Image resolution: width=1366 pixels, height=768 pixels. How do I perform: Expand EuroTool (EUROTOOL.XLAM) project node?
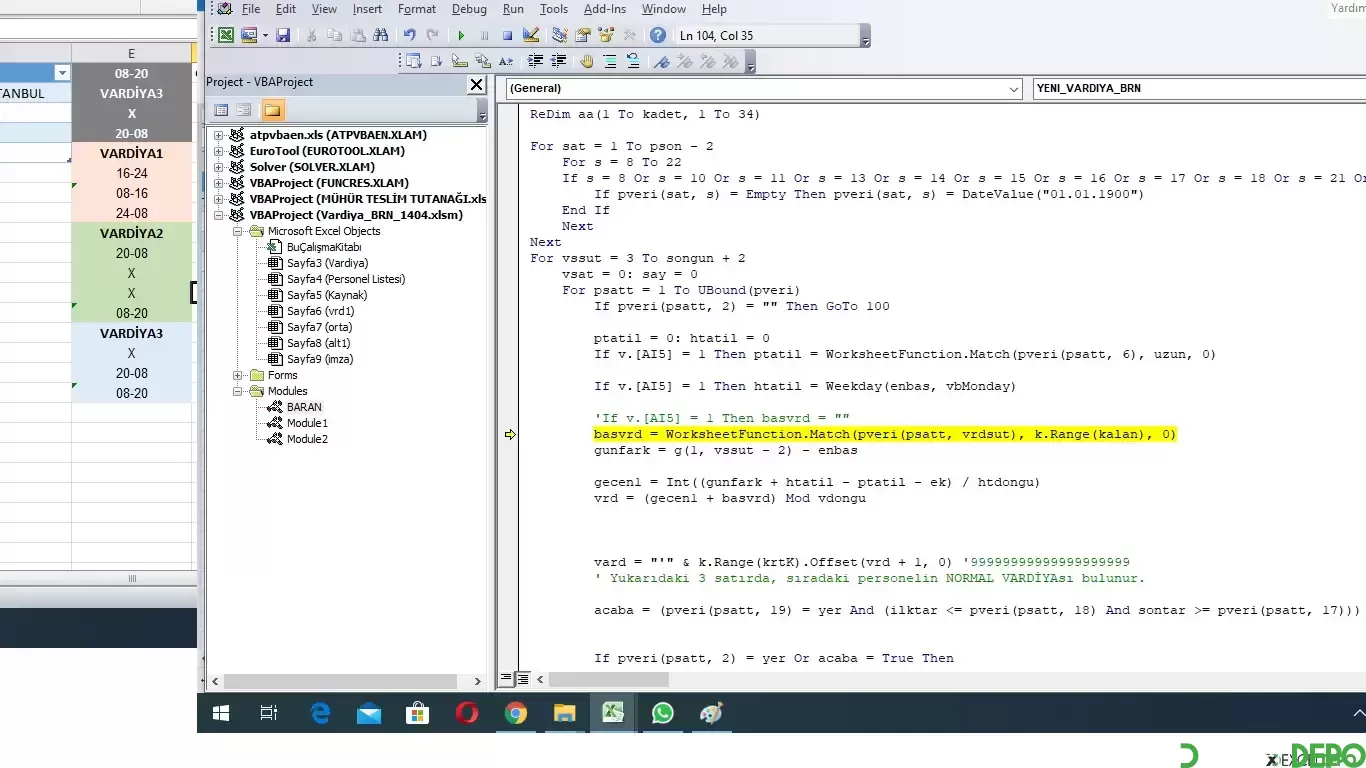[218, 151]
